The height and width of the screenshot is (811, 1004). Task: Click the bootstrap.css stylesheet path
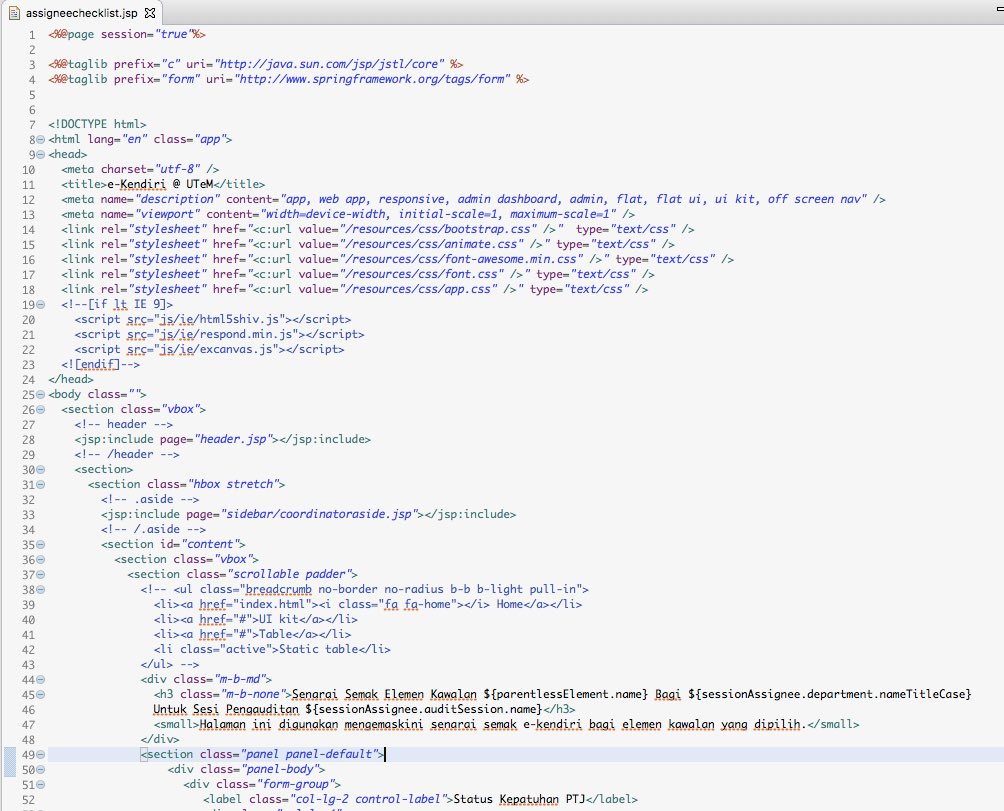439,229
